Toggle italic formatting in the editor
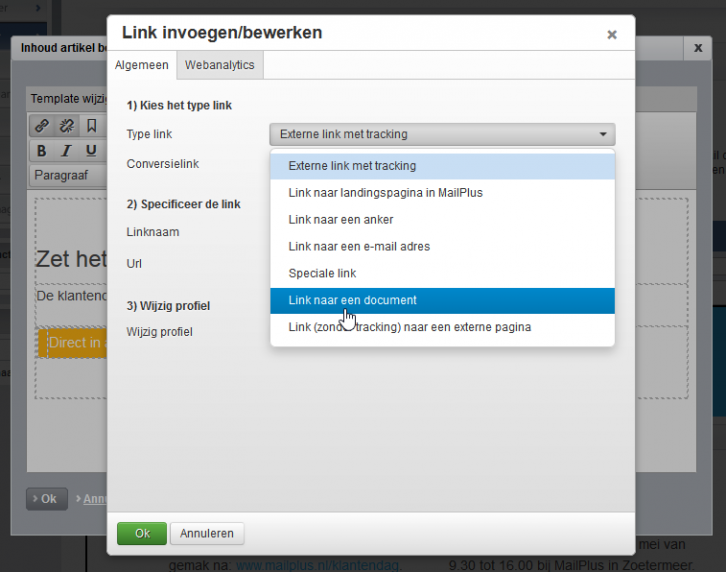Viewport: 726px width, 572px height. click(66, 151)
